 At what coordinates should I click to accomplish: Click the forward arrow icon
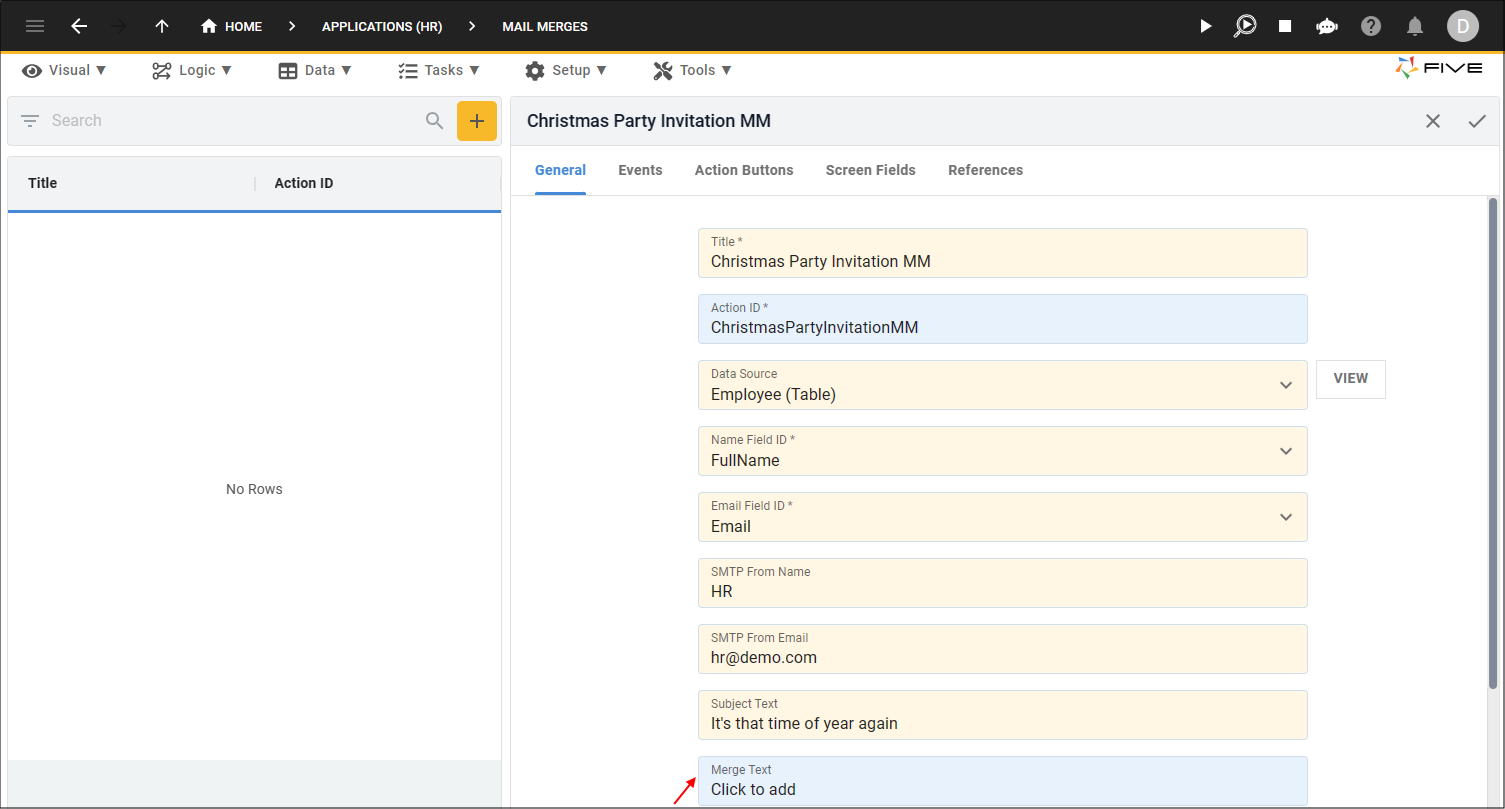(119, 26)
